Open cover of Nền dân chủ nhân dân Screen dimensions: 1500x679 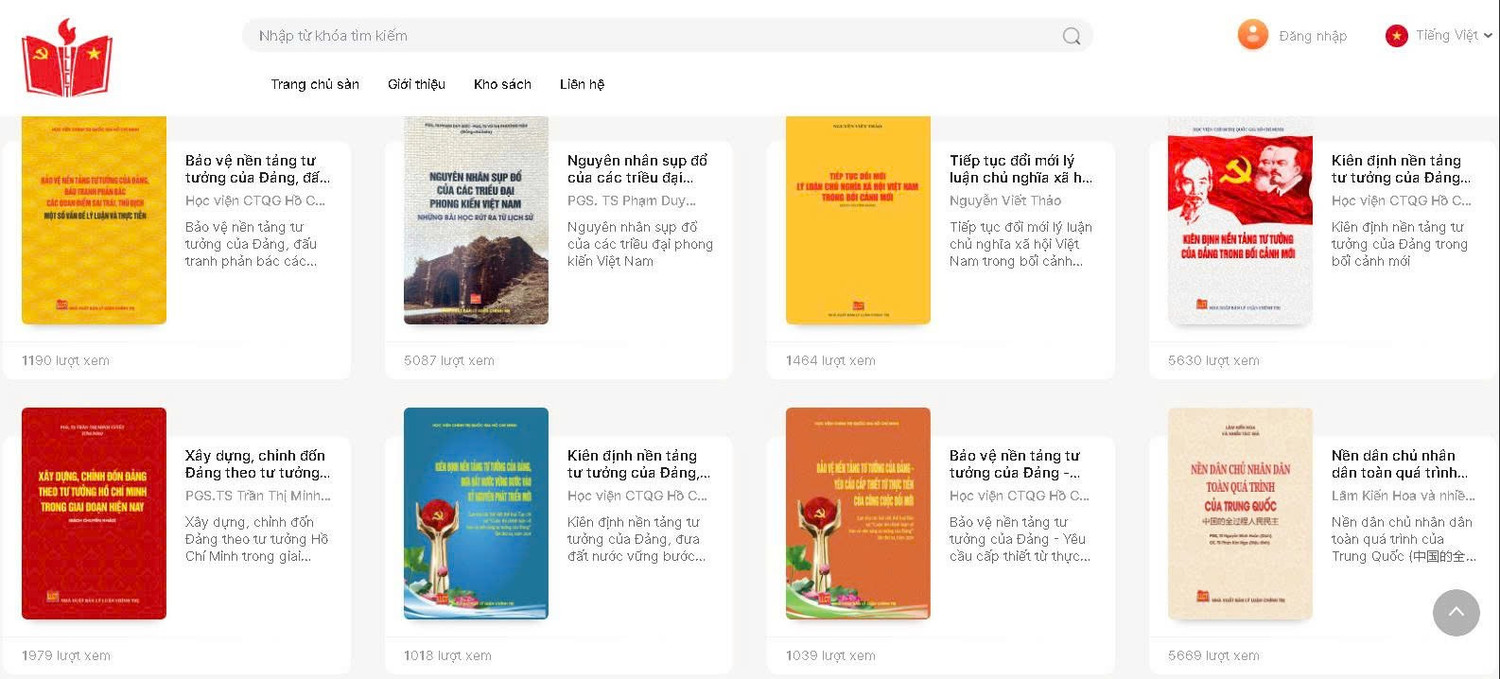(1240, 513)
